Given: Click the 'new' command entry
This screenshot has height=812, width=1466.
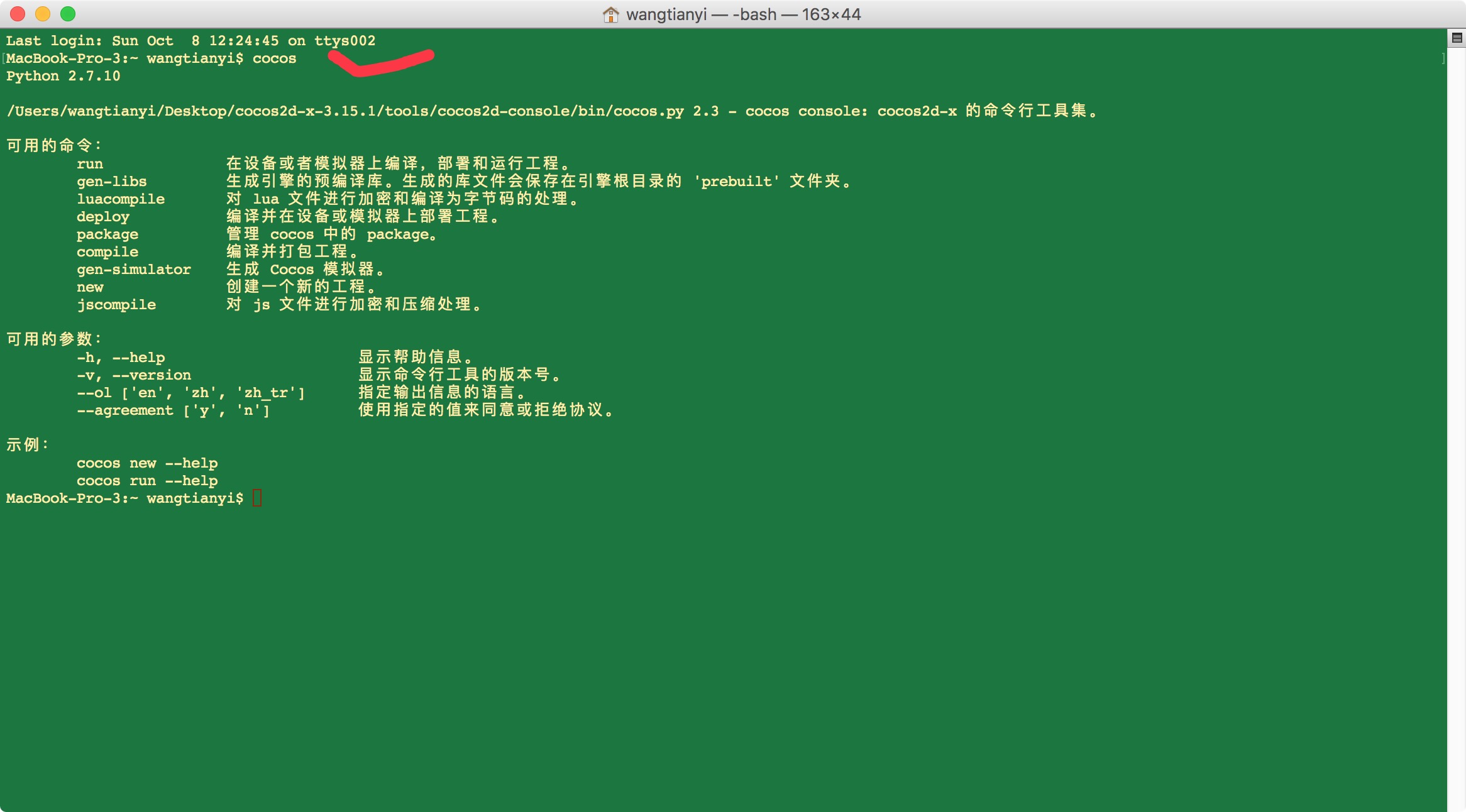Looking at the screenshot, I should [x=90, y=287].
